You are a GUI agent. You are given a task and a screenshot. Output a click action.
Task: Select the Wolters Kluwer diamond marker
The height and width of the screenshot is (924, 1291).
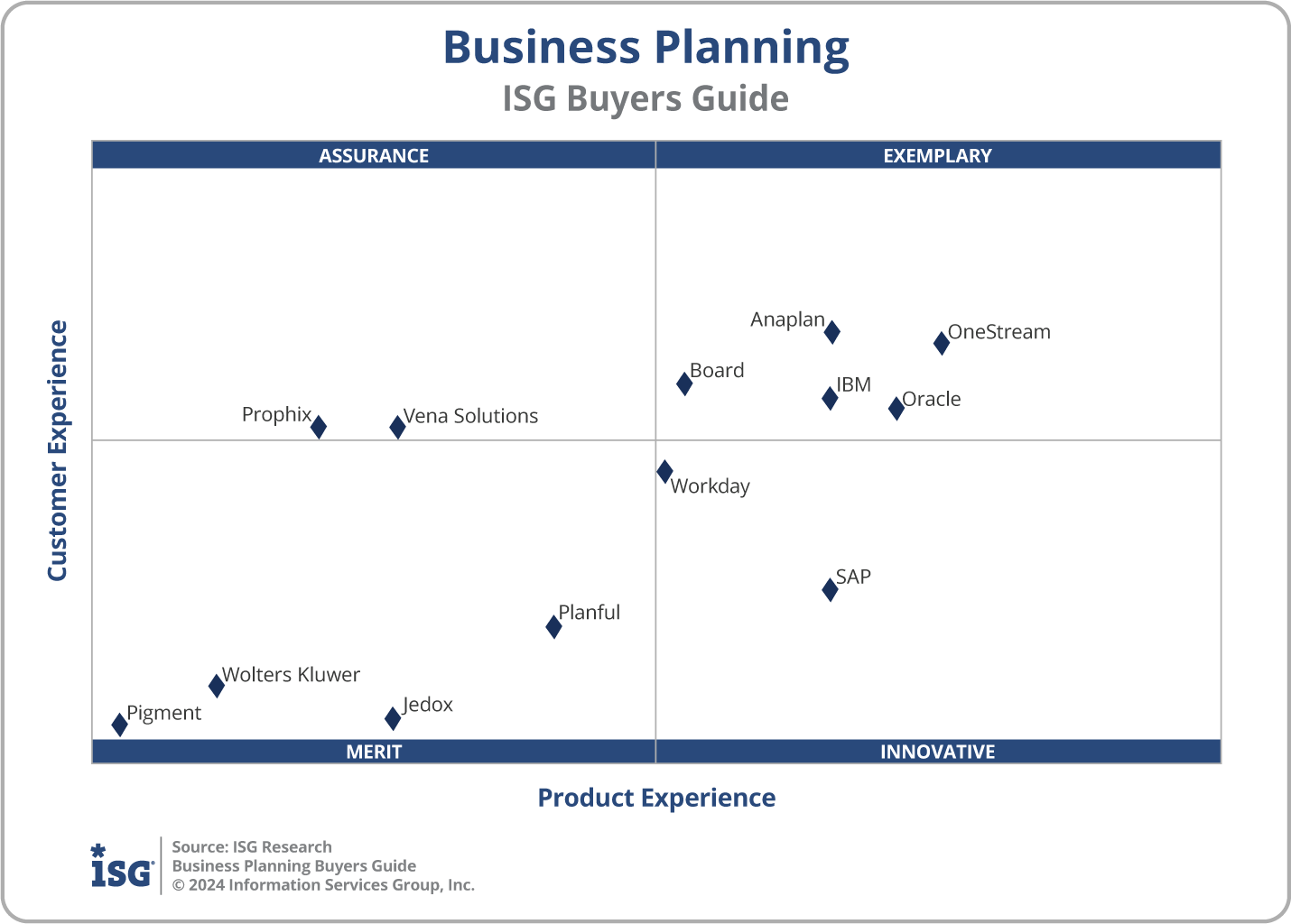[217, 686]
